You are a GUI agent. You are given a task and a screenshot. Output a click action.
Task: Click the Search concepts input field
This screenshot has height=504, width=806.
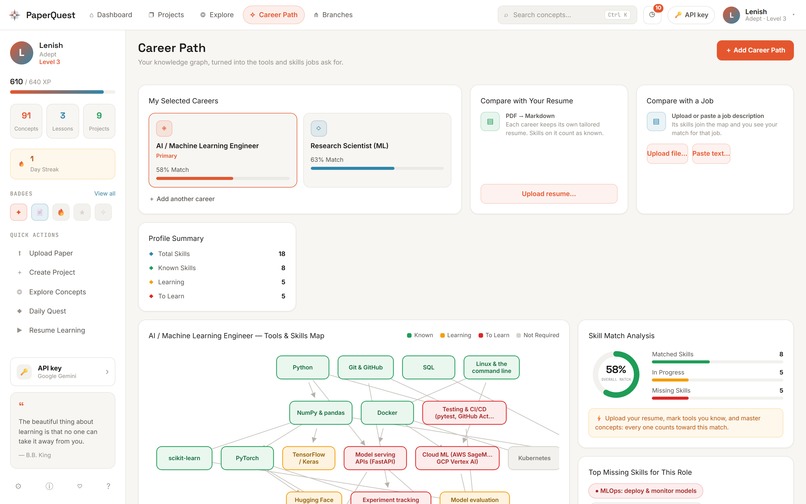(567, 15)
